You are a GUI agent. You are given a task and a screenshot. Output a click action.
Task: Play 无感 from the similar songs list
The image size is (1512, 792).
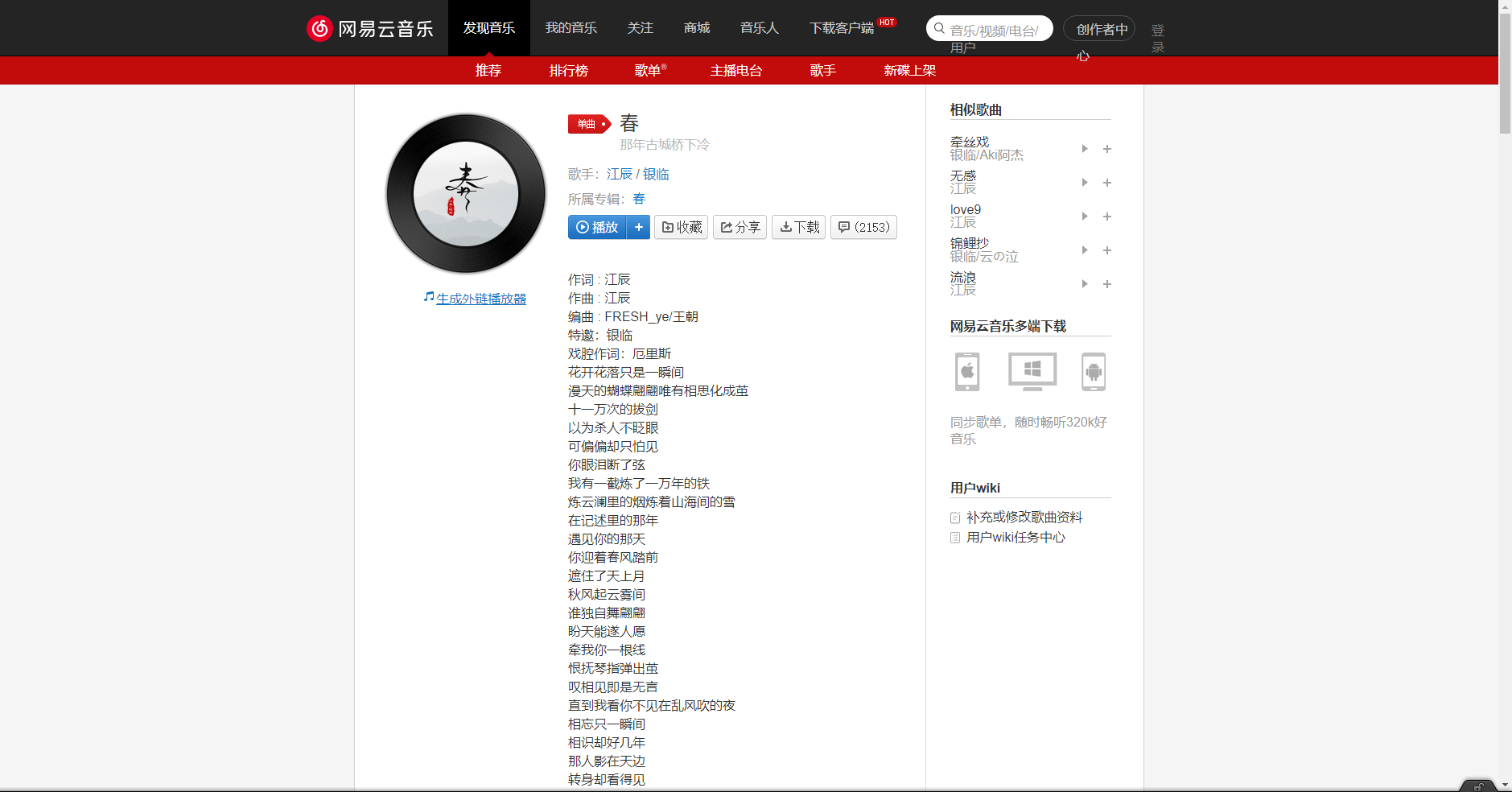[x=1084, y=182]
